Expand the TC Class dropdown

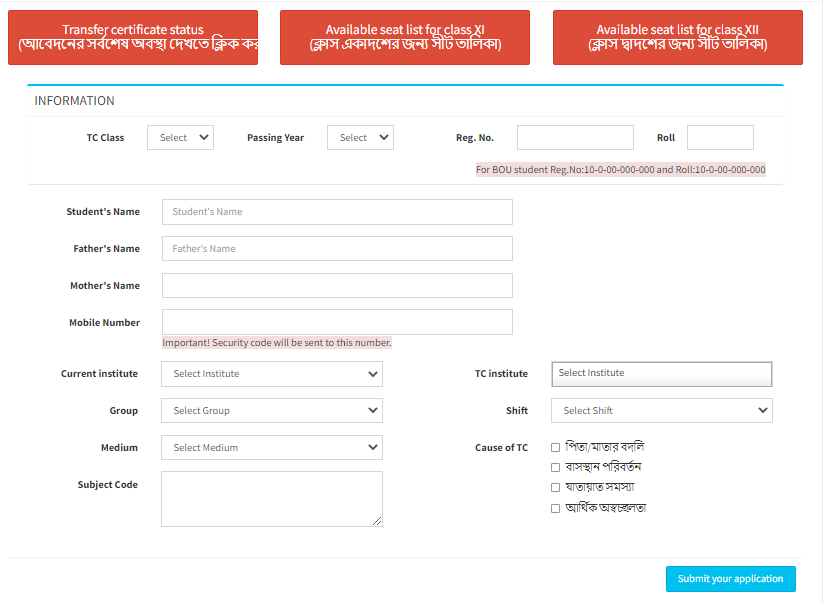click(x=180, y=138)
